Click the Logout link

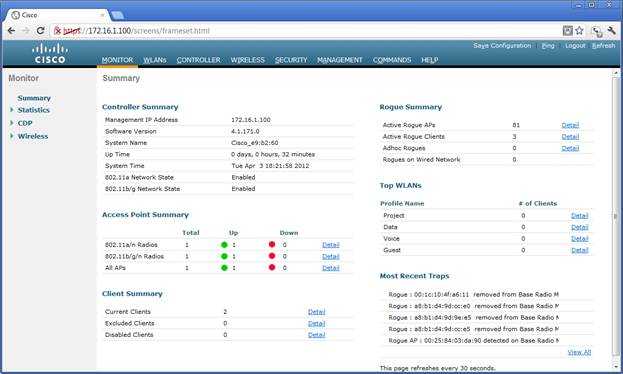click(575, 46)
